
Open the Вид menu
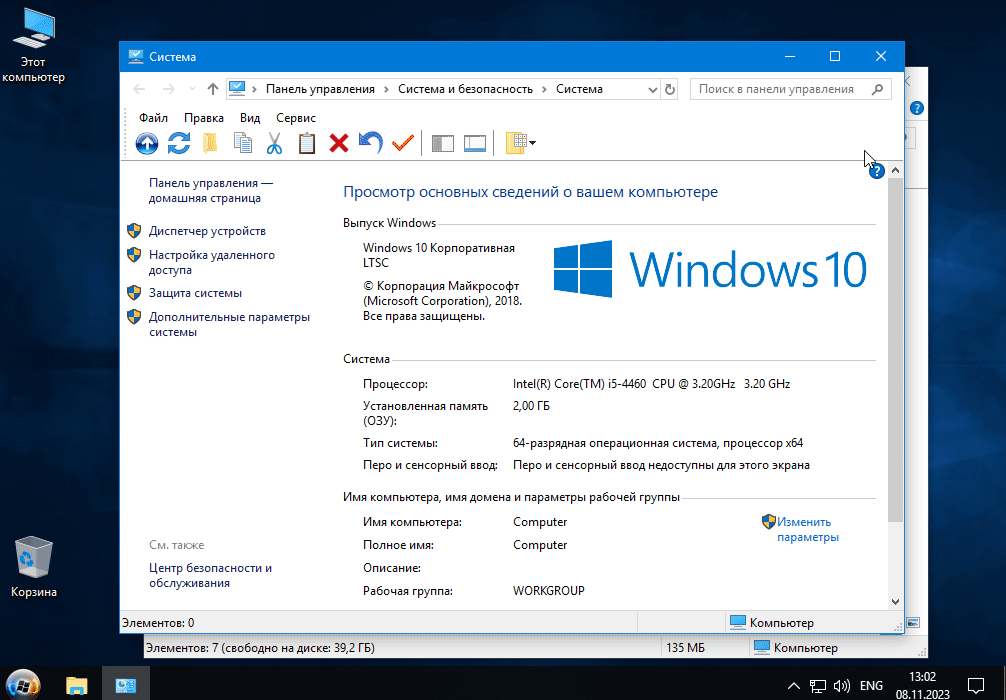(x=250, y=118)
